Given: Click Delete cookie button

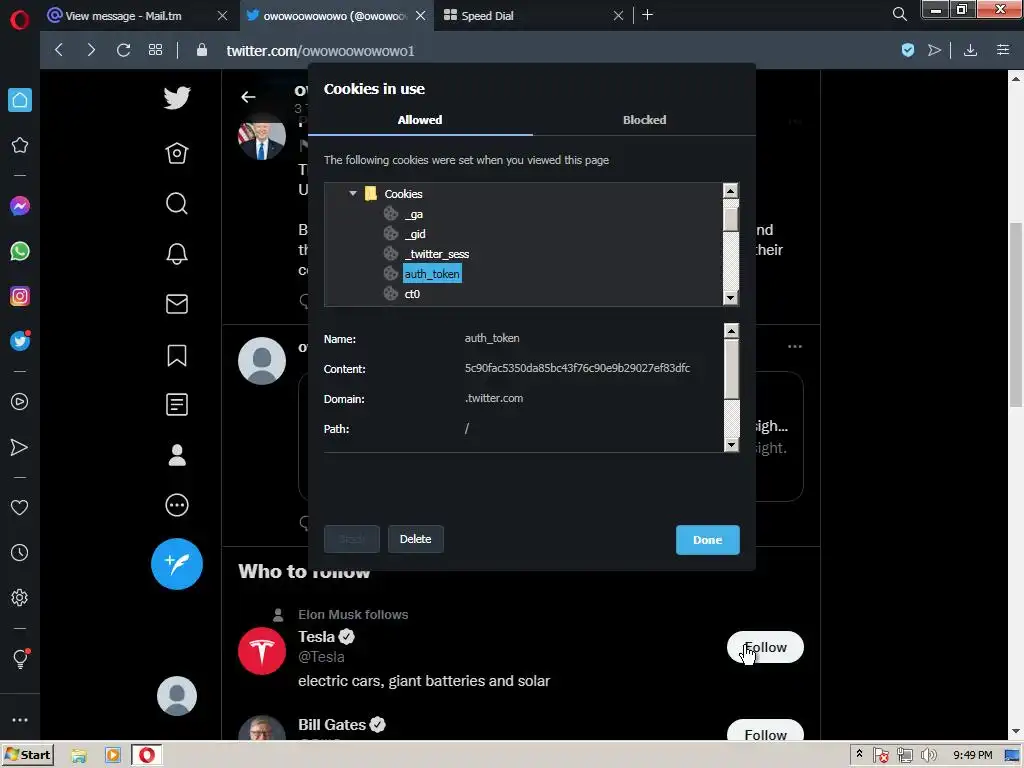Looking at the screenshot, I should click(x=415, y=539).
